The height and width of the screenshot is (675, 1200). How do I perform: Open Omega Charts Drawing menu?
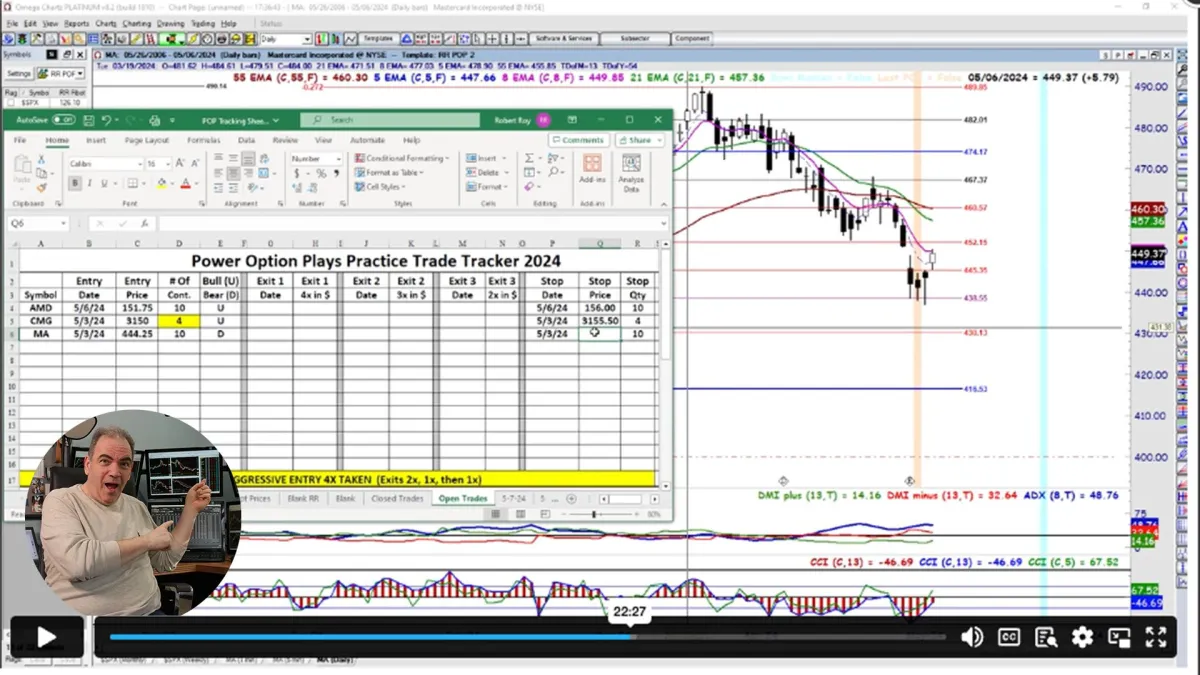point(171,23)
